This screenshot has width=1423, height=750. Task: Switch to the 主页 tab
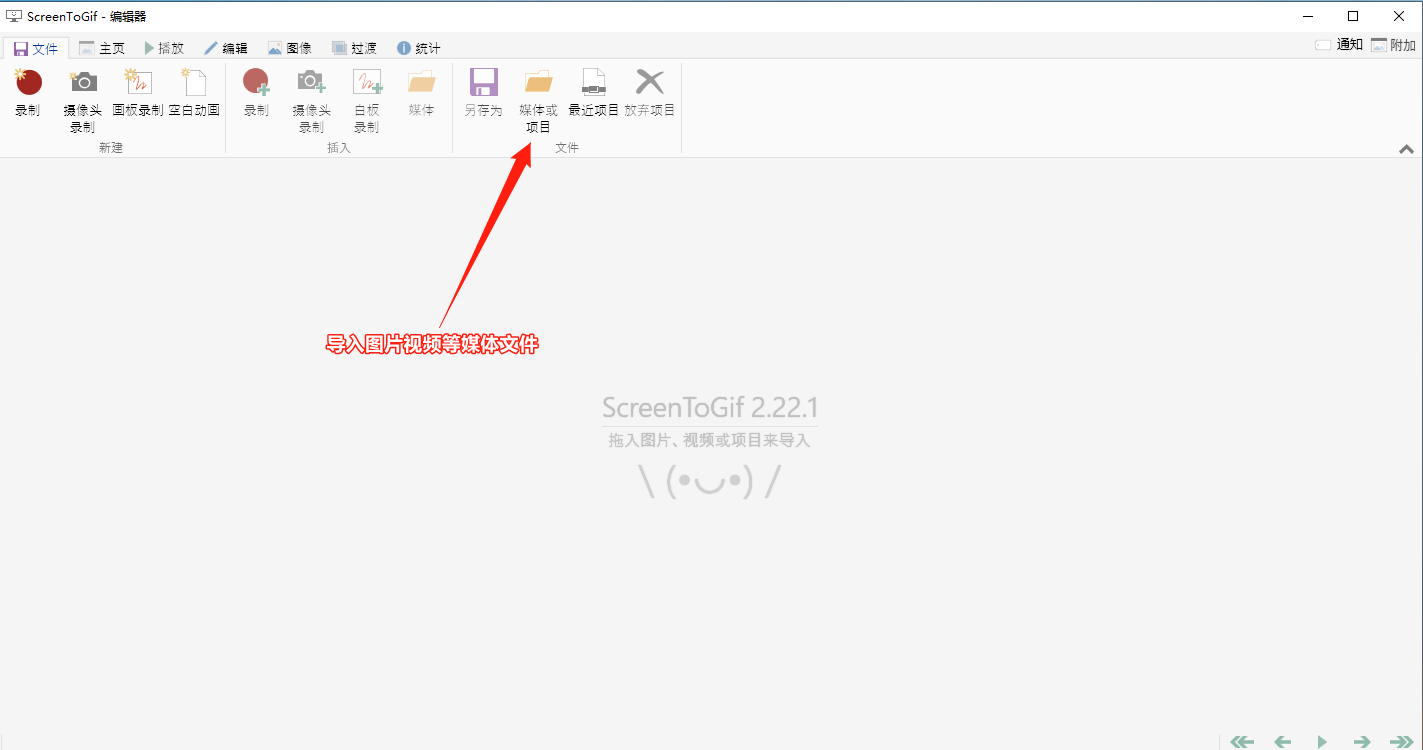pyautogui.click(x=102, y=48)
